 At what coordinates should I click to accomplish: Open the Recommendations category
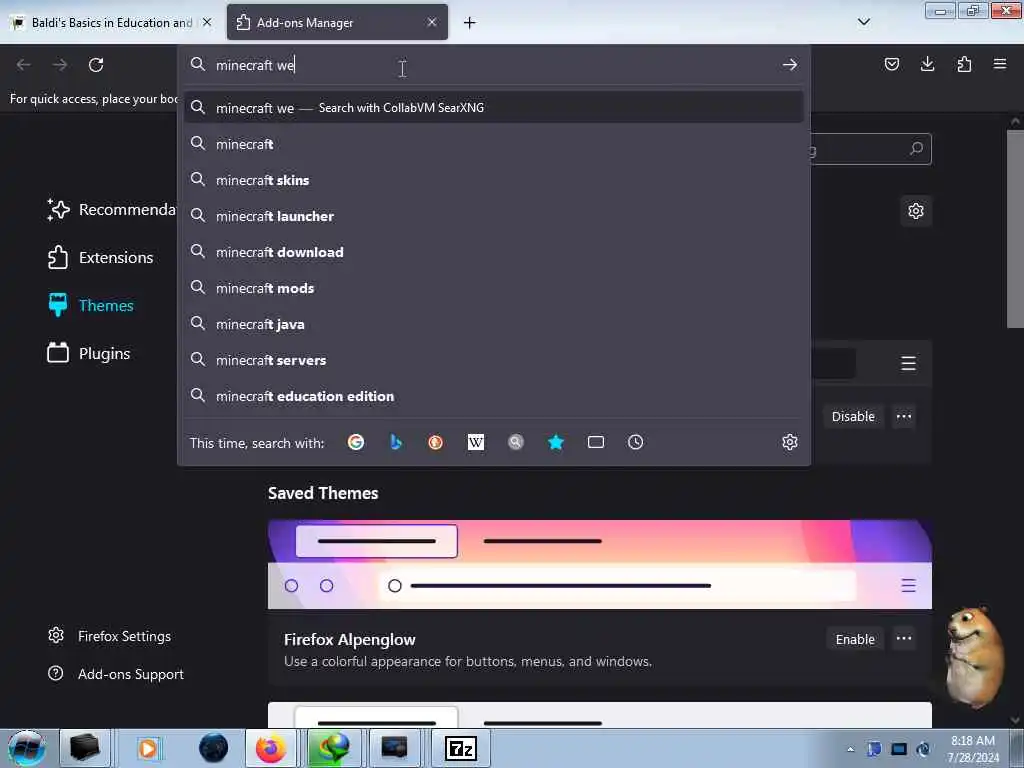pyautogui.click(x=111, y=210)
